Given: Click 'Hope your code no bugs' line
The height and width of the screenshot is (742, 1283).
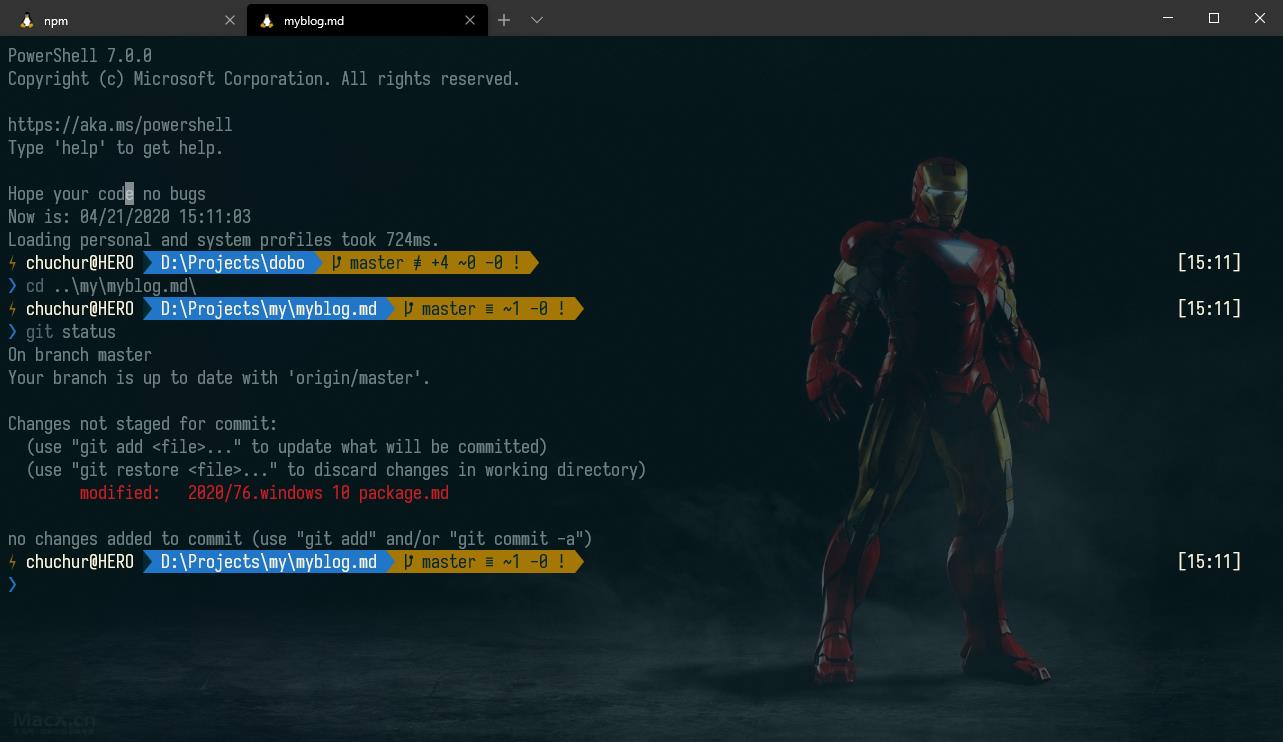Looking at the screenshot, I should coord(107,194).
